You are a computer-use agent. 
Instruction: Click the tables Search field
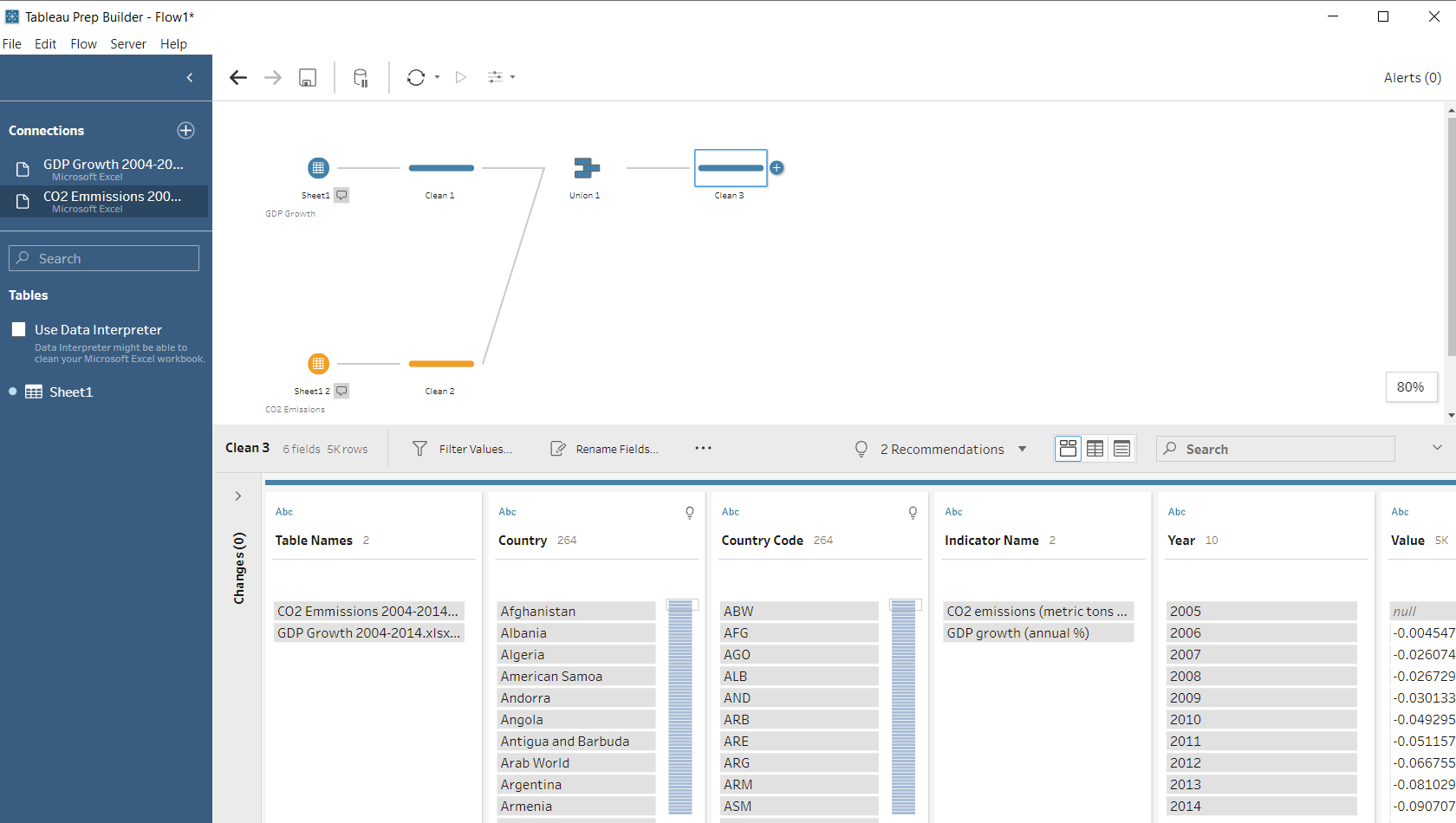pos(104,258)
